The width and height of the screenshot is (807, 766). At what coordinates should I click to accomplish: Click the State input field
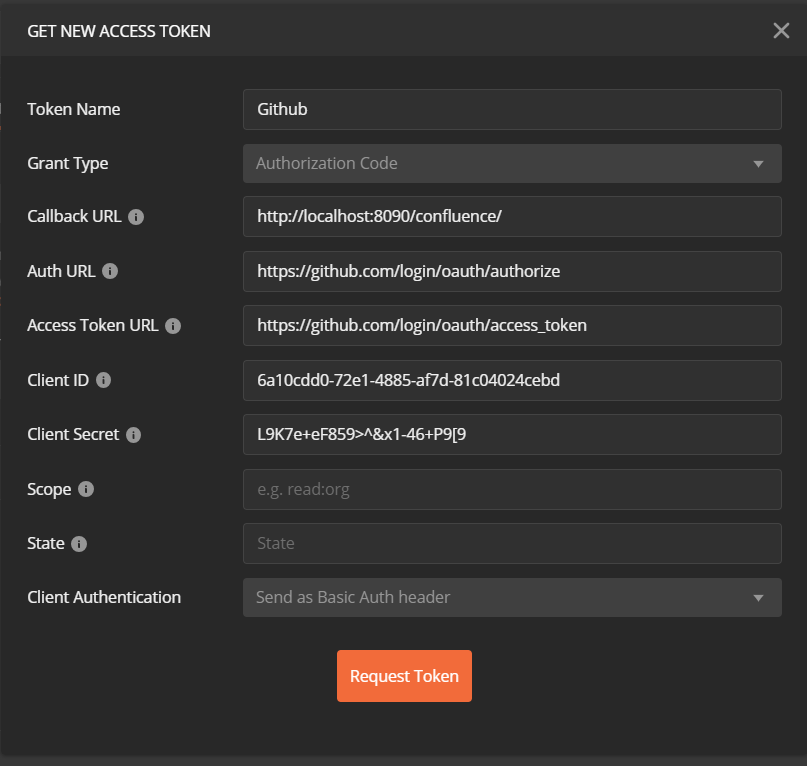[x=512, y=543]
